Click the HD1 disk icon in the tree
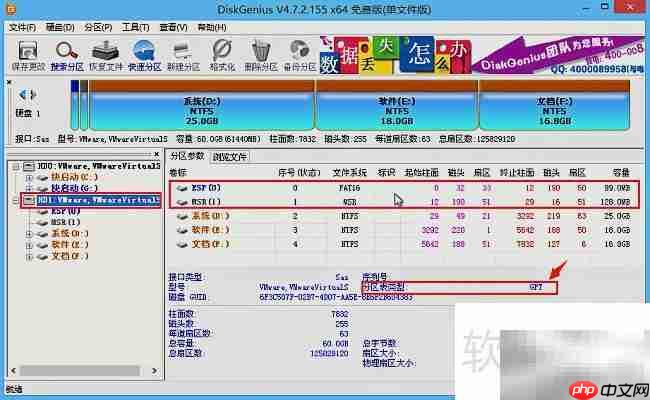This screenshot has height=400, width=650. click(29, 201)
